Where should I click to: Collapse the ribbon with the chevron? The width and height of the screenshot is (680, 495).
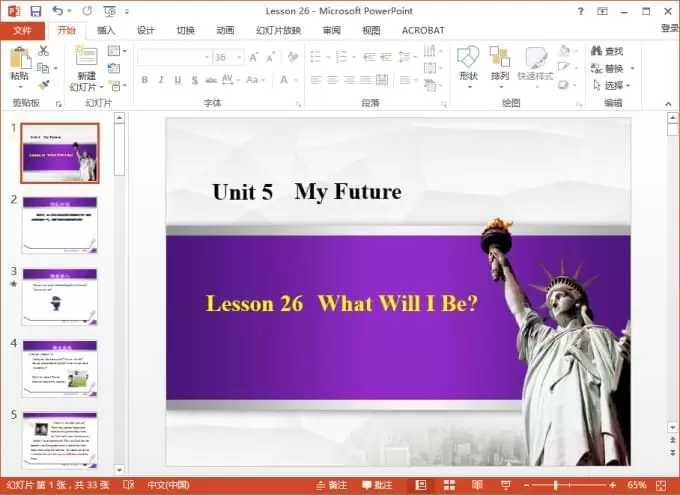[x=668, y=104]
